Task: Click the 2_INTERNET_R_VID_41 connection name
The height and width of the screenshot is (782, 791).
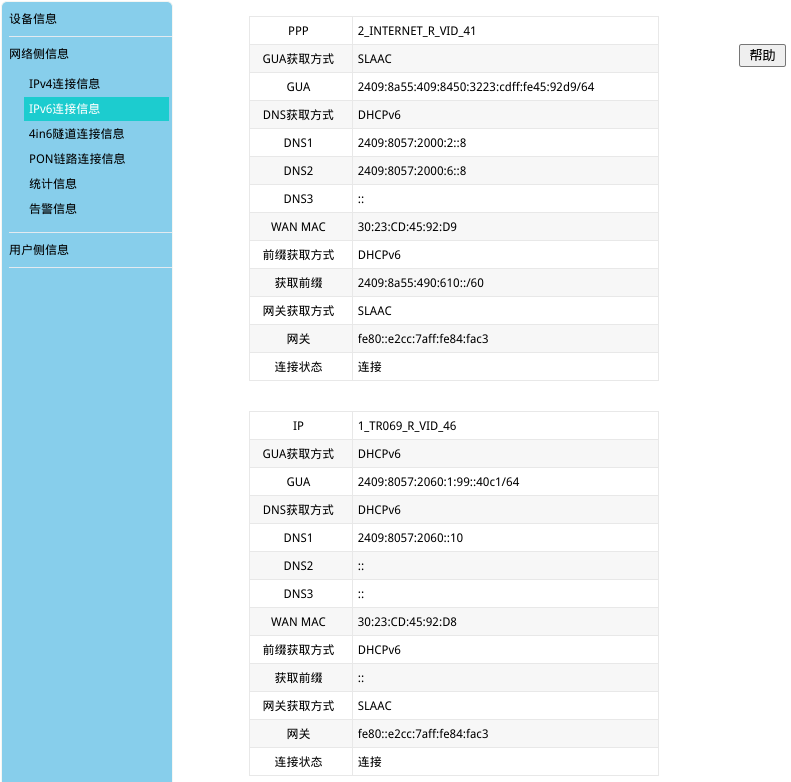Action: click(x=416, y=31)
